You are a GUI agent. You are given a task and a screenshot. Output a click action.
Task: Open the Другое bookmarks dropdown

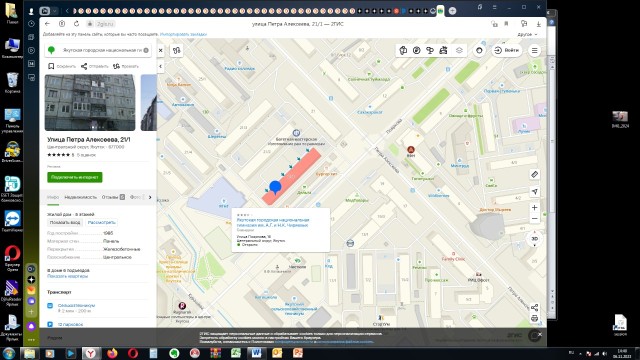527,35
